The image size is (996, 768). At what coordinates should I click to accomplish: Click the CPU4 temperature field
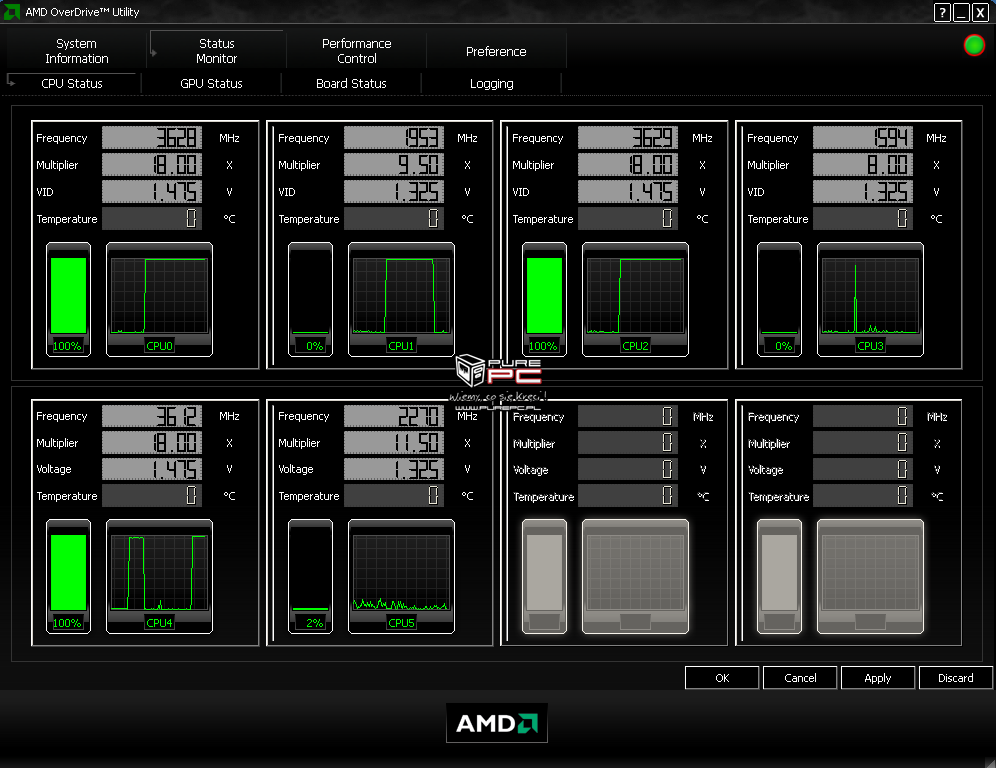(x=152, y=495)
